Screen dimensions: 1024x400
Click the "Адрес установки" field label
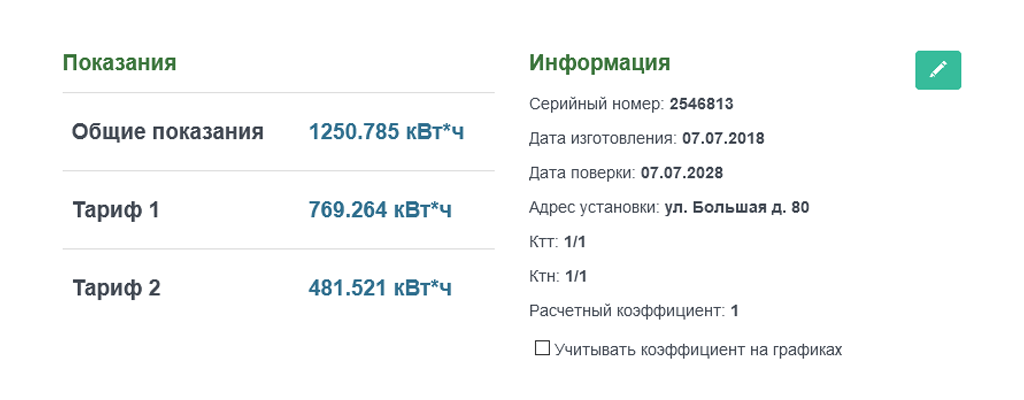pos(594,208)
